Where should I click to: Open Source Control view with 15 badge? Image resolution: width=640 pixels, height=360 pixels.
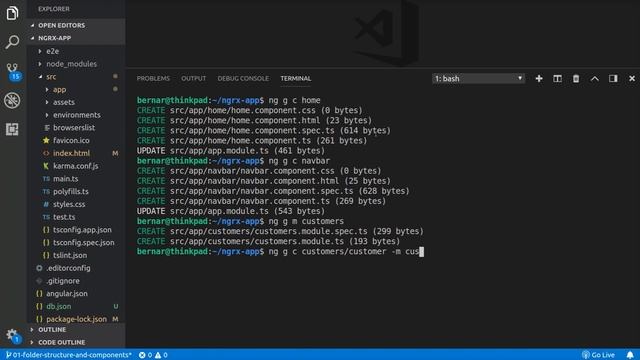tap(13, 71)
